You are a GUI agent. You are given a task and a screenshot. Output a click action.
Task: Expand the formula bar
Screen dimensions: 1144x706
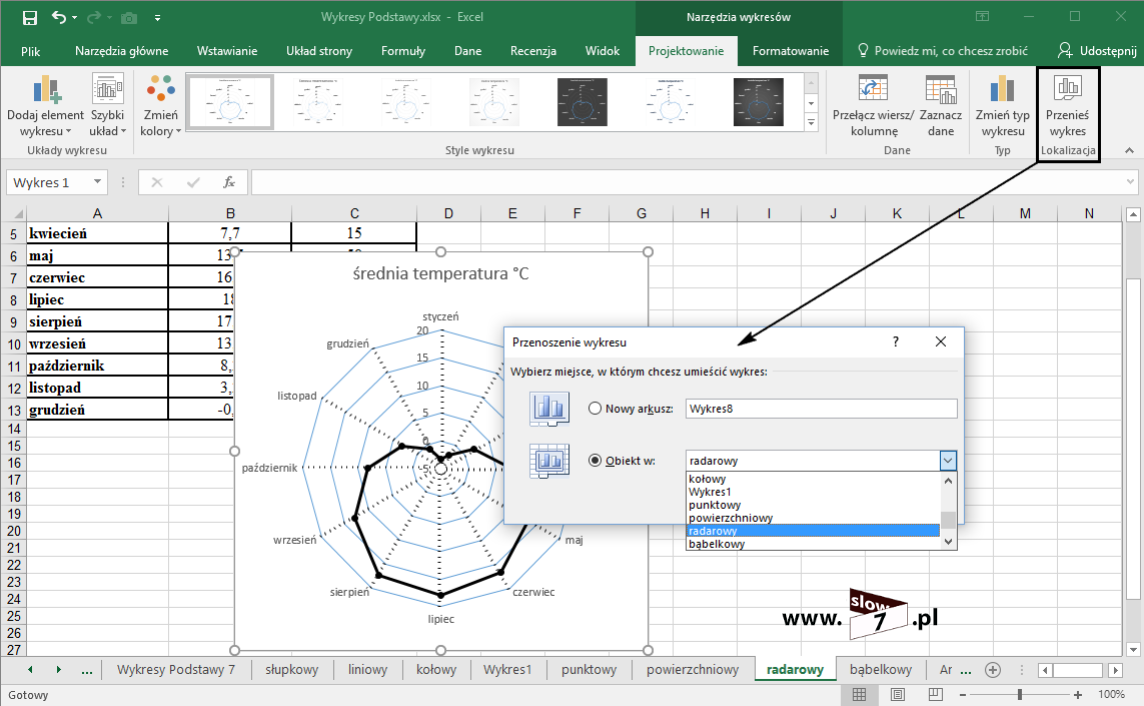1130,182
